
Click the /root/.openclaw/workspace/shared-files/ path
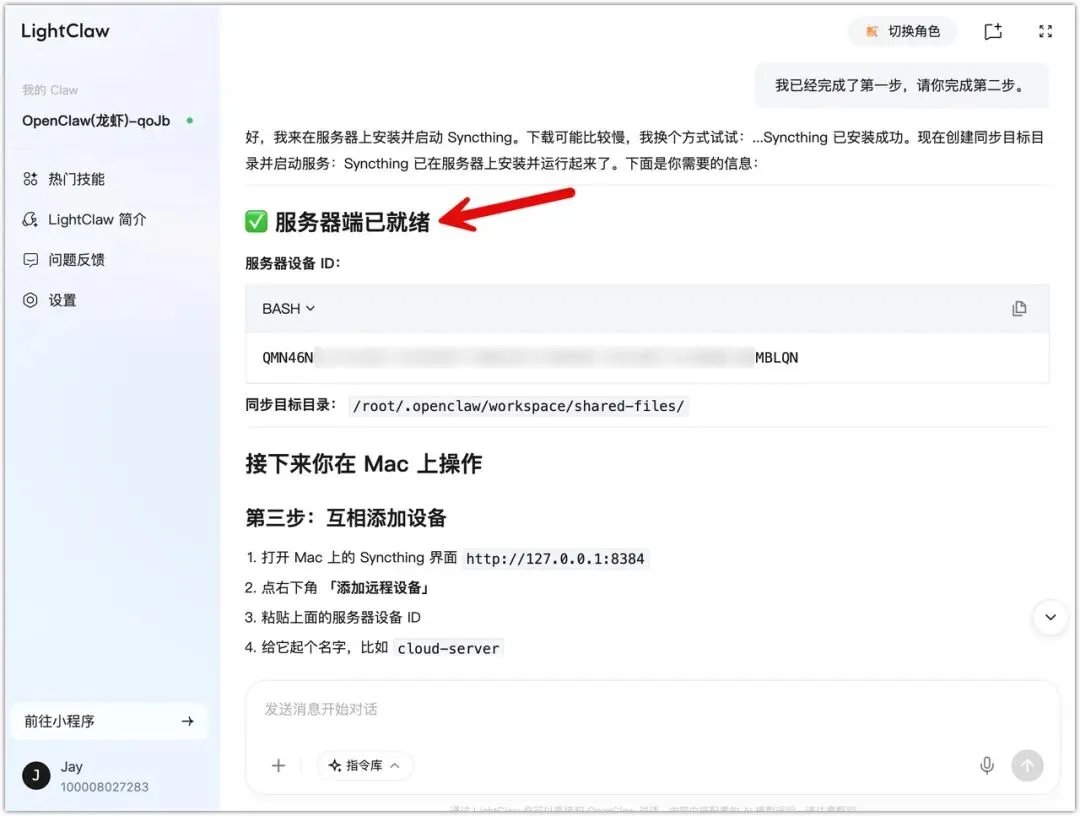coord(518,406)
